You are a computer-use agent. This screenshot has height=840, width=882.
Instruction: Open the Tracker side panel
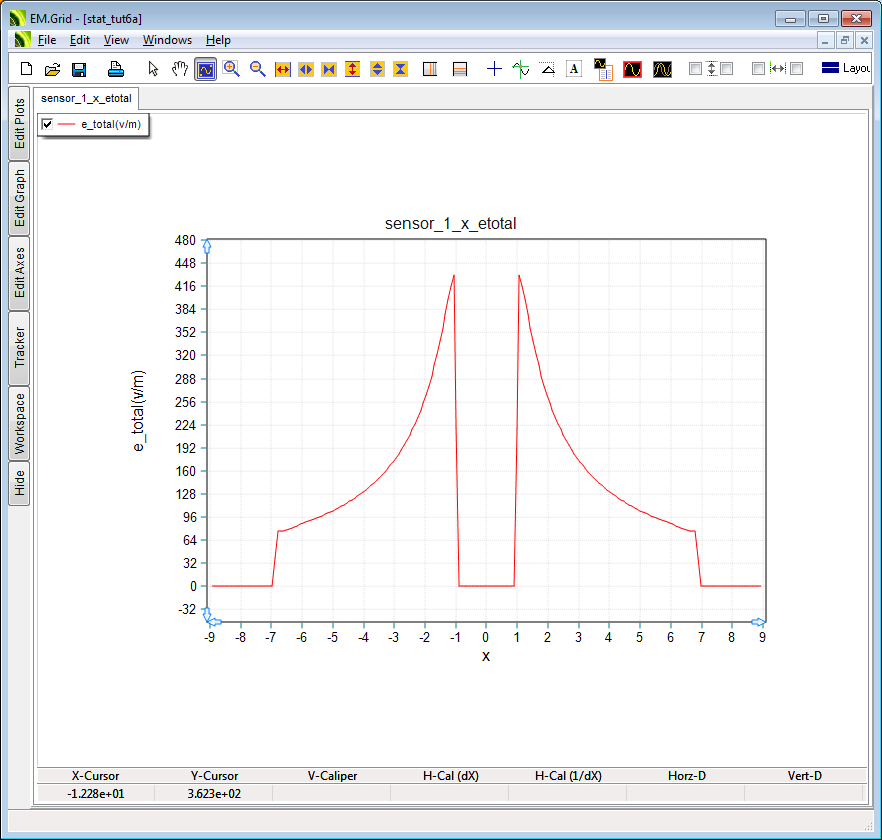(x=19, y=347)
